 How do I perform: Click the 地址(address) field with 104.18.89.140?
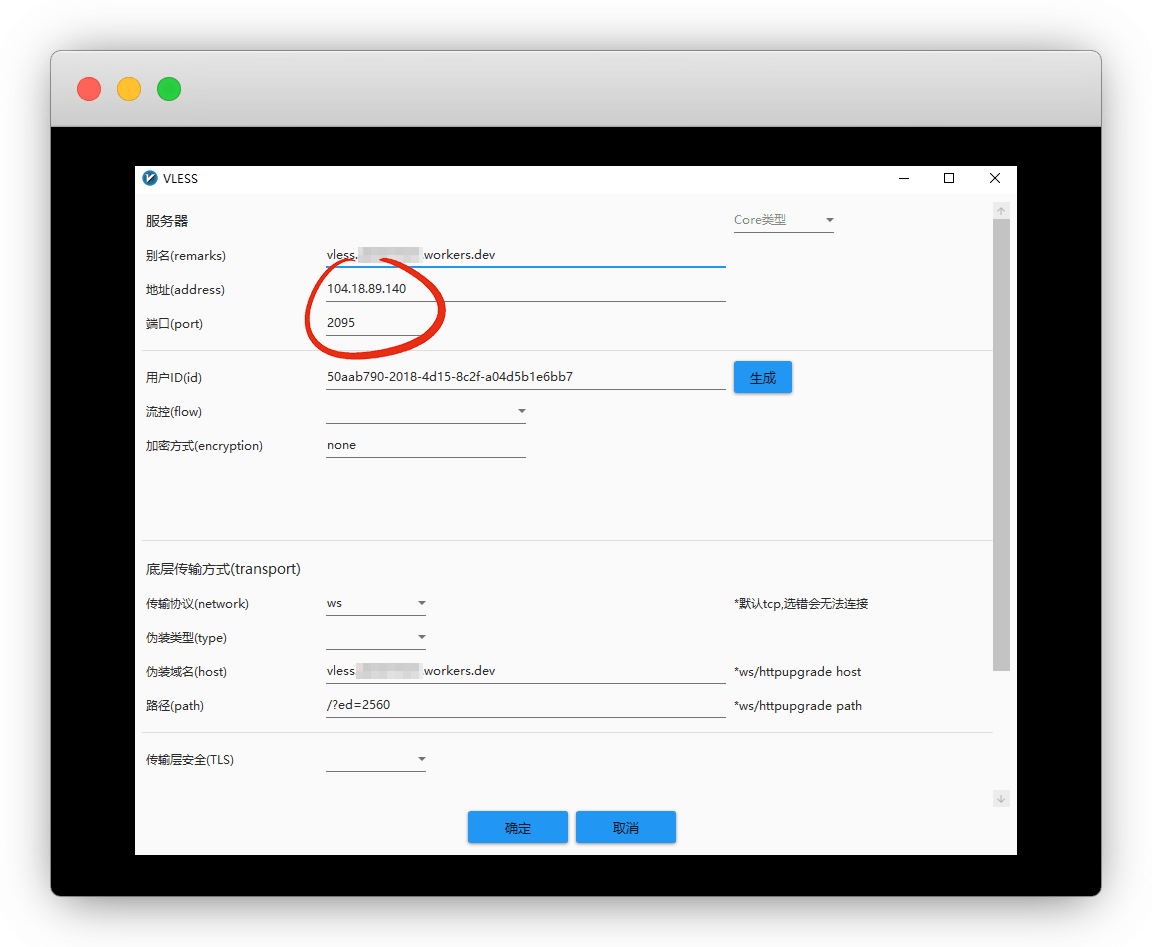pos(525,290)
